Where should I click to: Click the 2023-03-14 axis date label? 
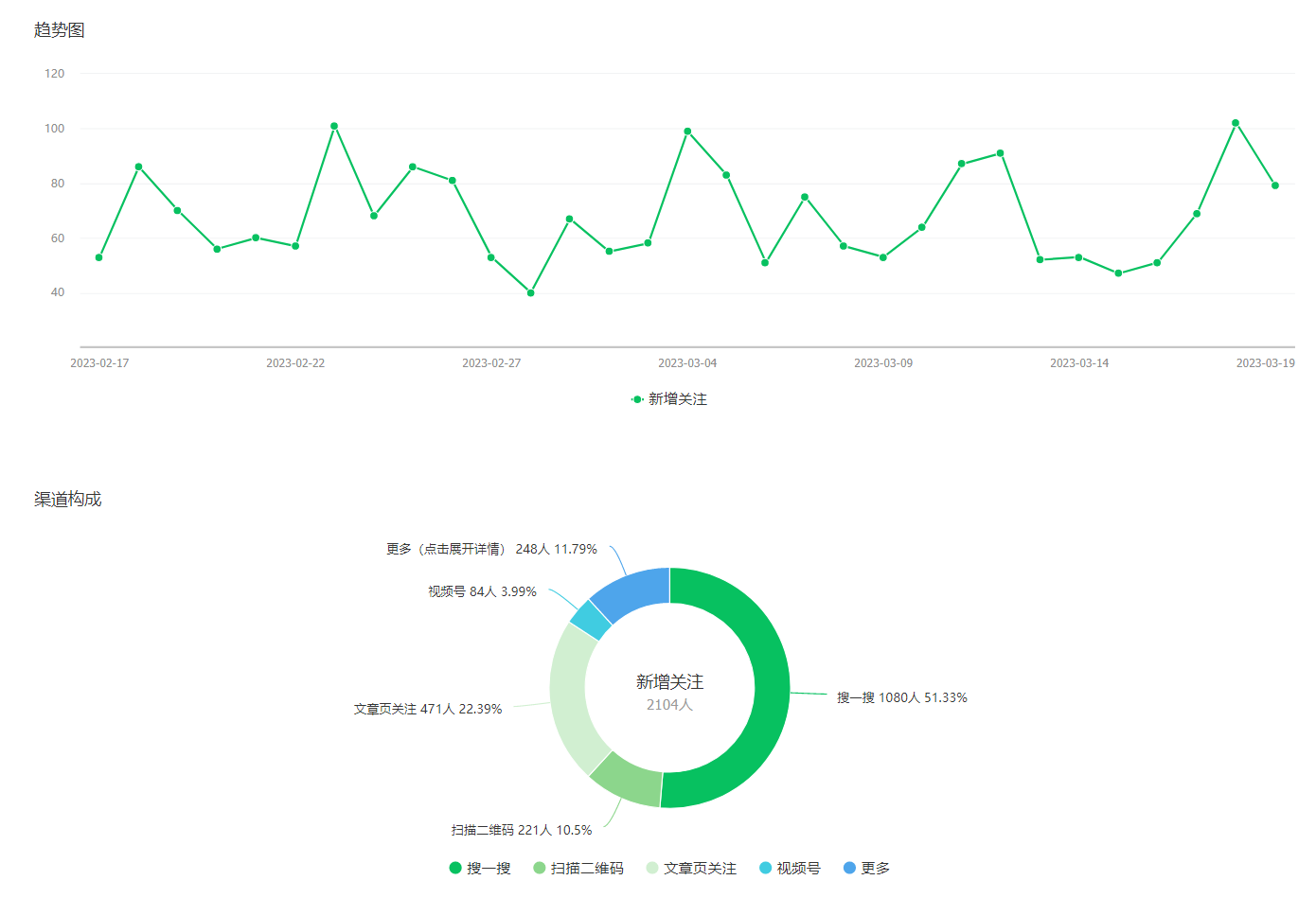[1079, 363]
